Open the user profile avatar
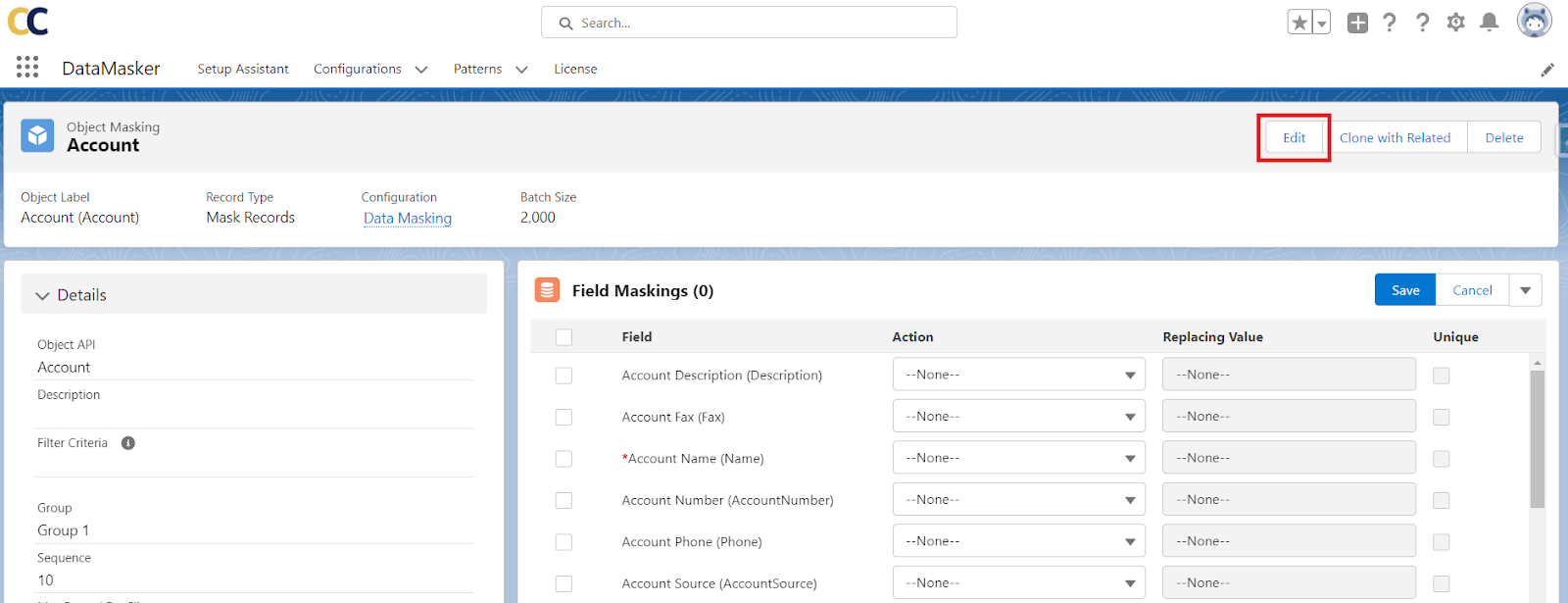 click(1534, 21)
